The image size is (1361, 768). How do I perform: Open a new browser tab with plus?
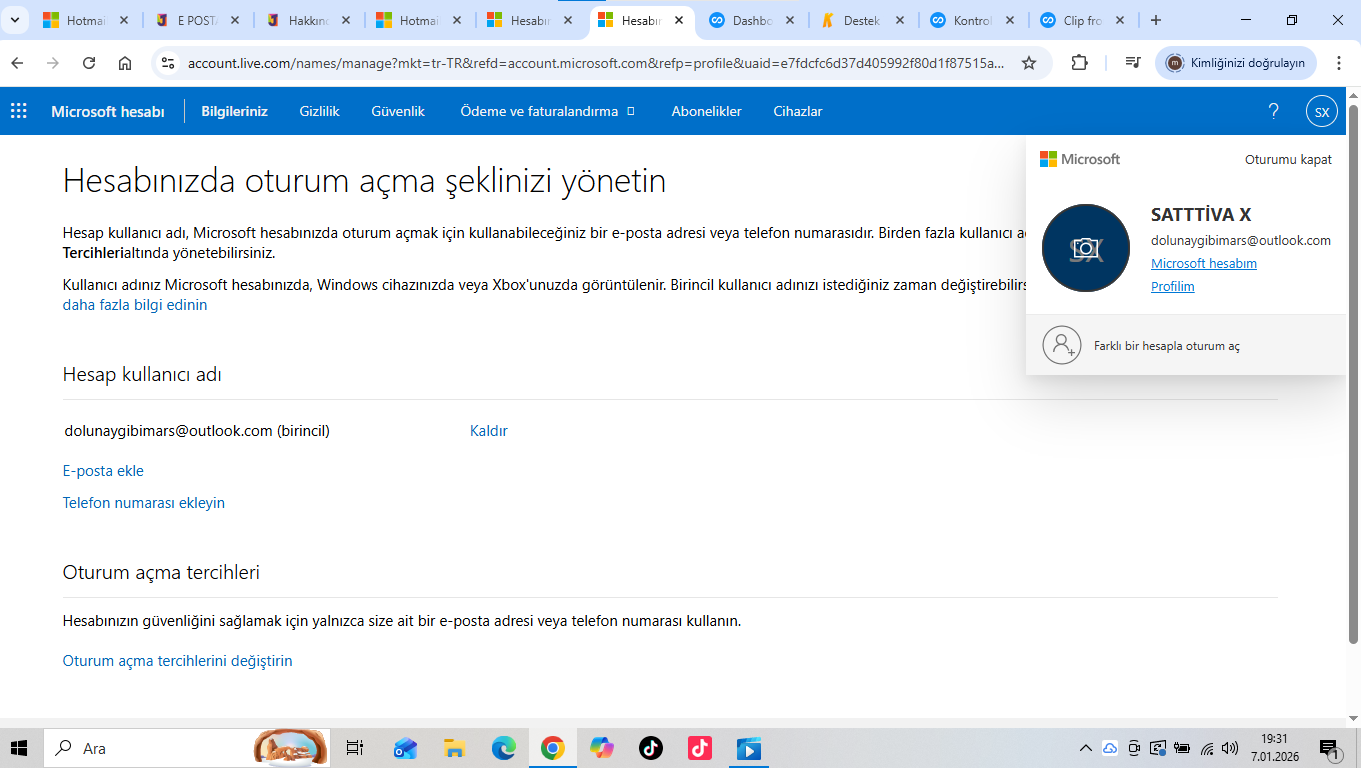point(1156,20)
